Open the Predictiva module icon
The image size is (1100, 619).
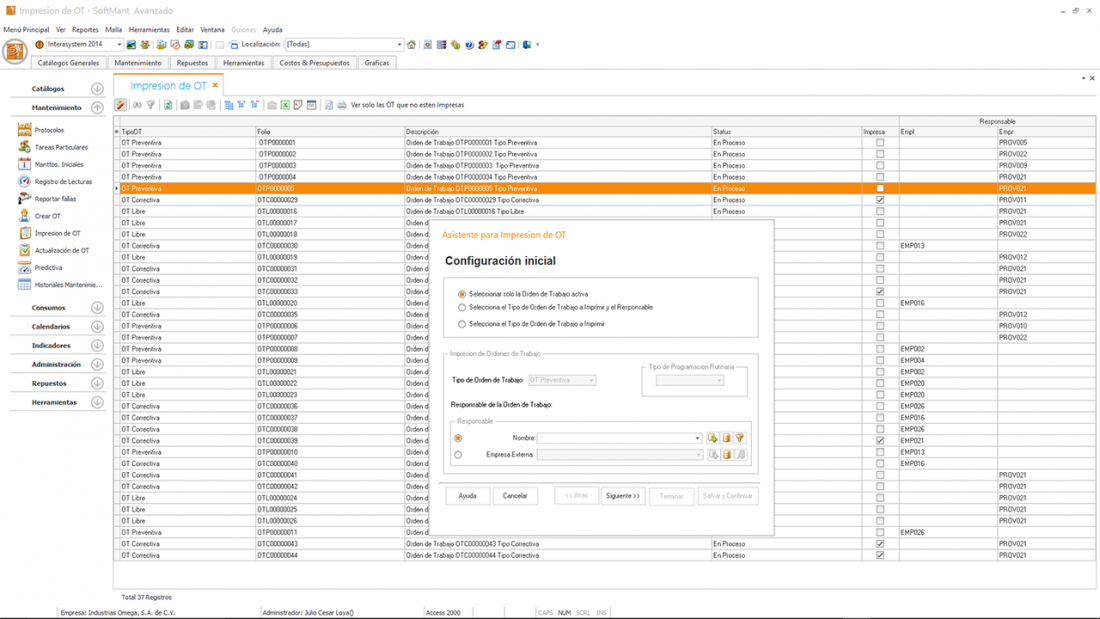point(25,268)
